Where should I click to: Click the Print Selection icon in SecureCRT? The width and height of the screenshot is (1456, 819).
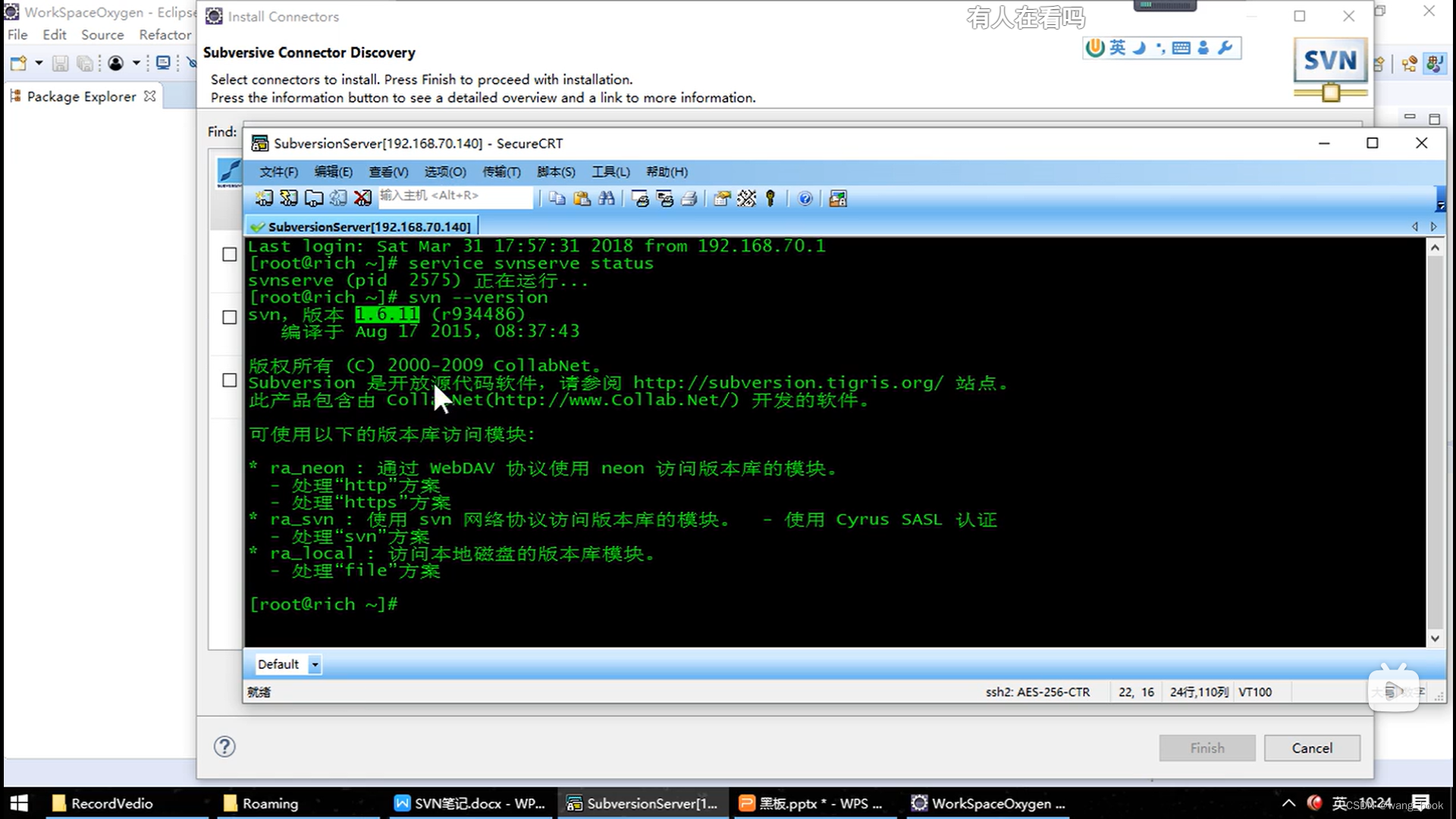click(x=665, y=199)
